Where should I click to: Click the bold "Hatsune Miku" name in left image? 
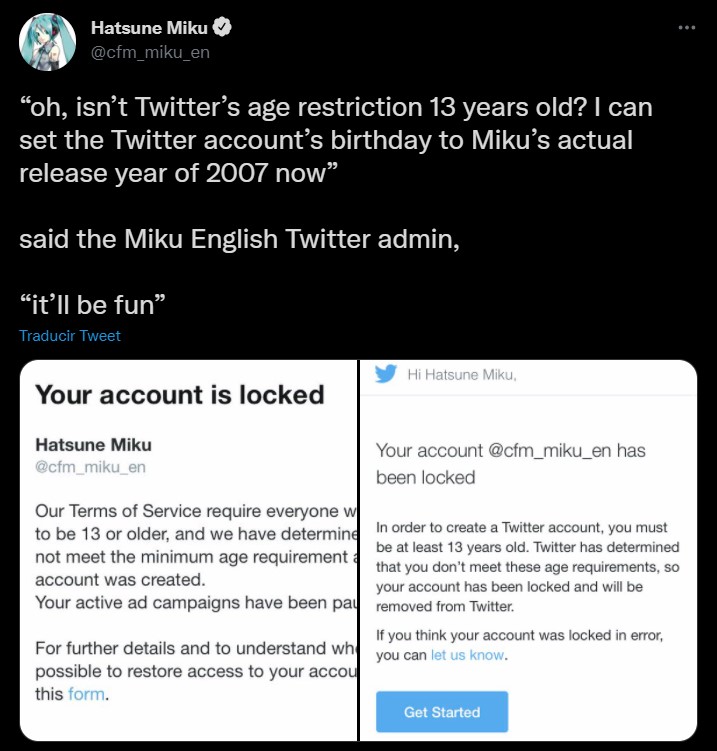click(94, 444)
